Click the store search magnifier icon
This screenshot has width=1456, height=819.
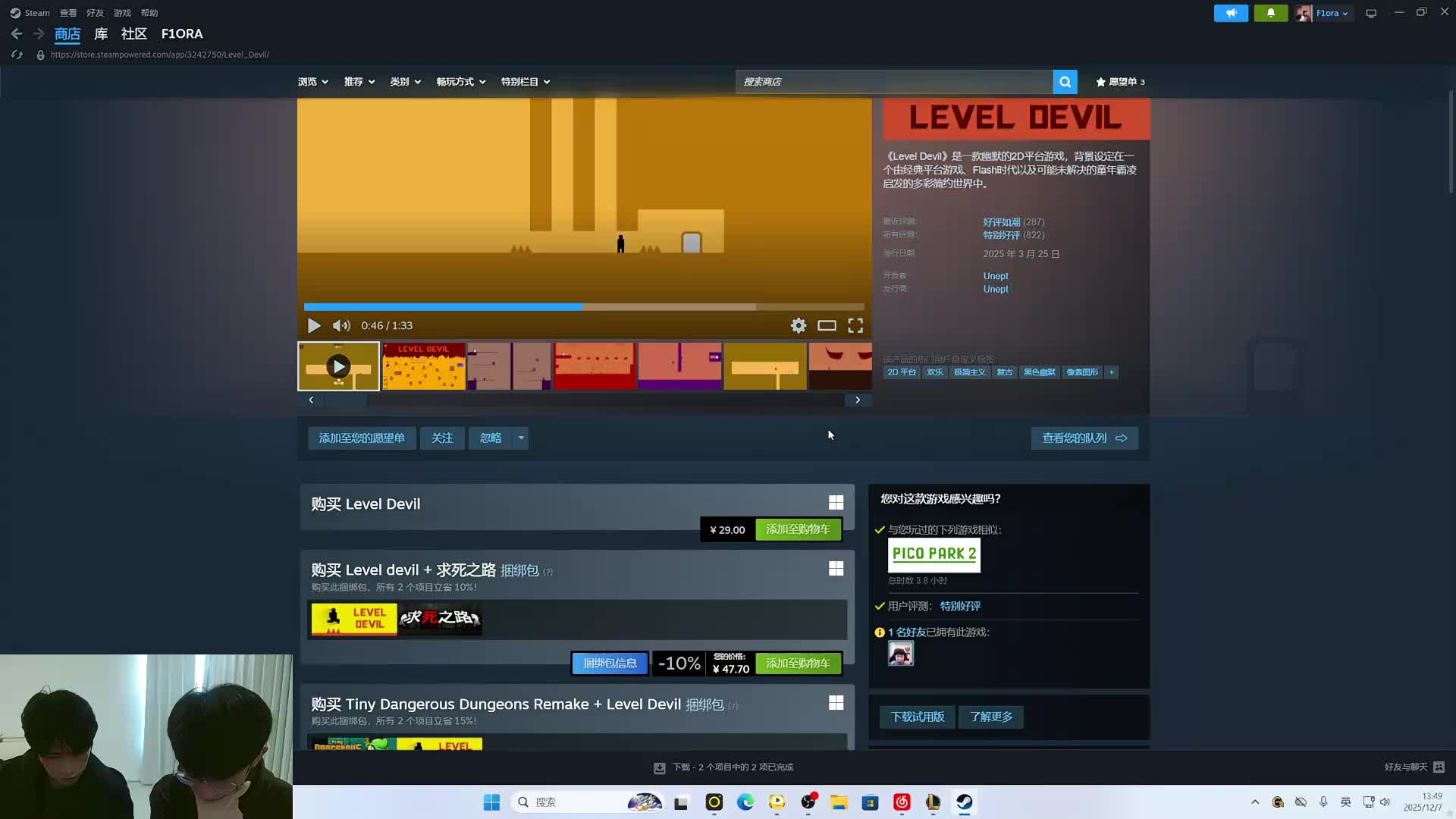point(1065,82)
